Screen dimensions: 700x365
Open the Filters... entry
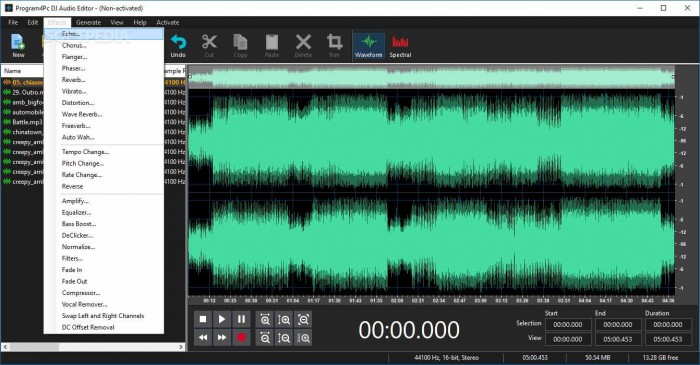104,258
